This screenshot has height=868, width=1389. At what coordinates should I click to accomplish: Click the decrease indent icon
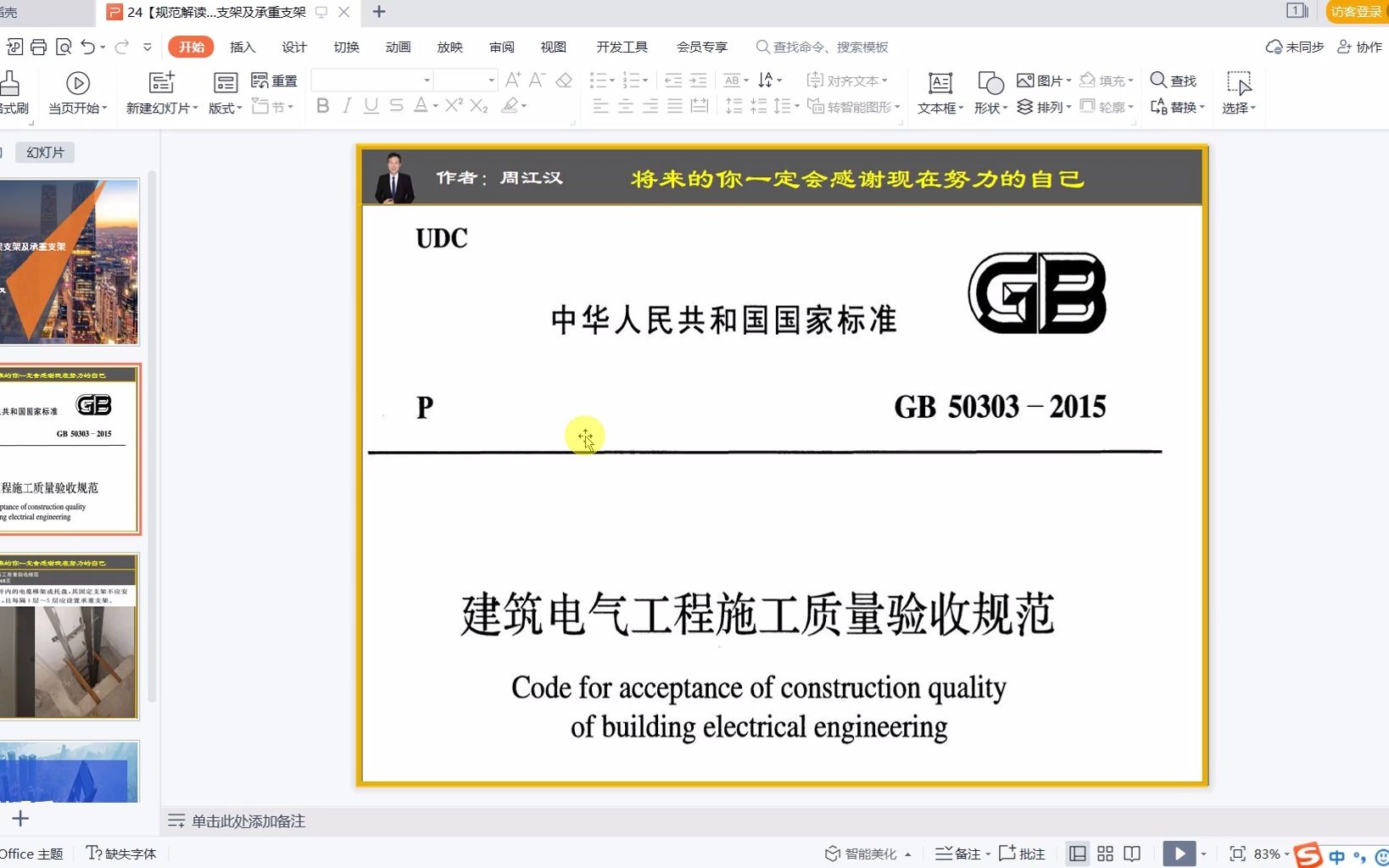[x=673, y=81]
